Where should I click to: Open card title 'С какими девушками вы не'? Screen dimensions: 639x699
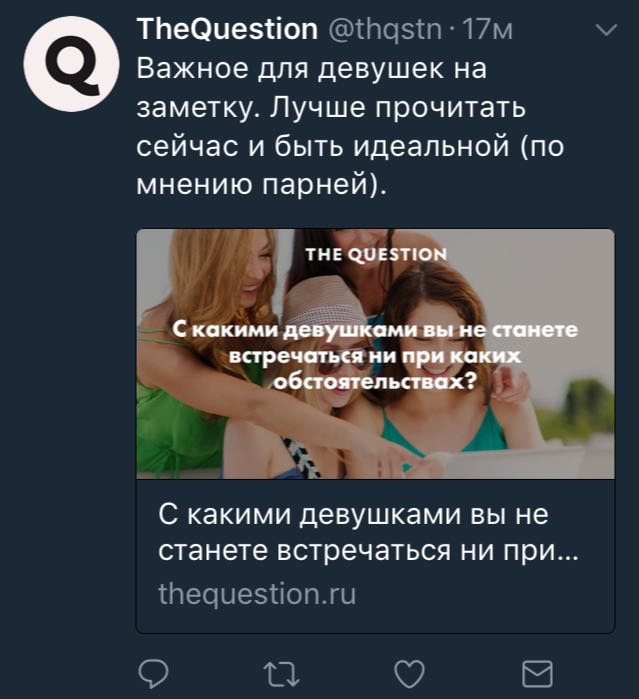tap(353, 515)
